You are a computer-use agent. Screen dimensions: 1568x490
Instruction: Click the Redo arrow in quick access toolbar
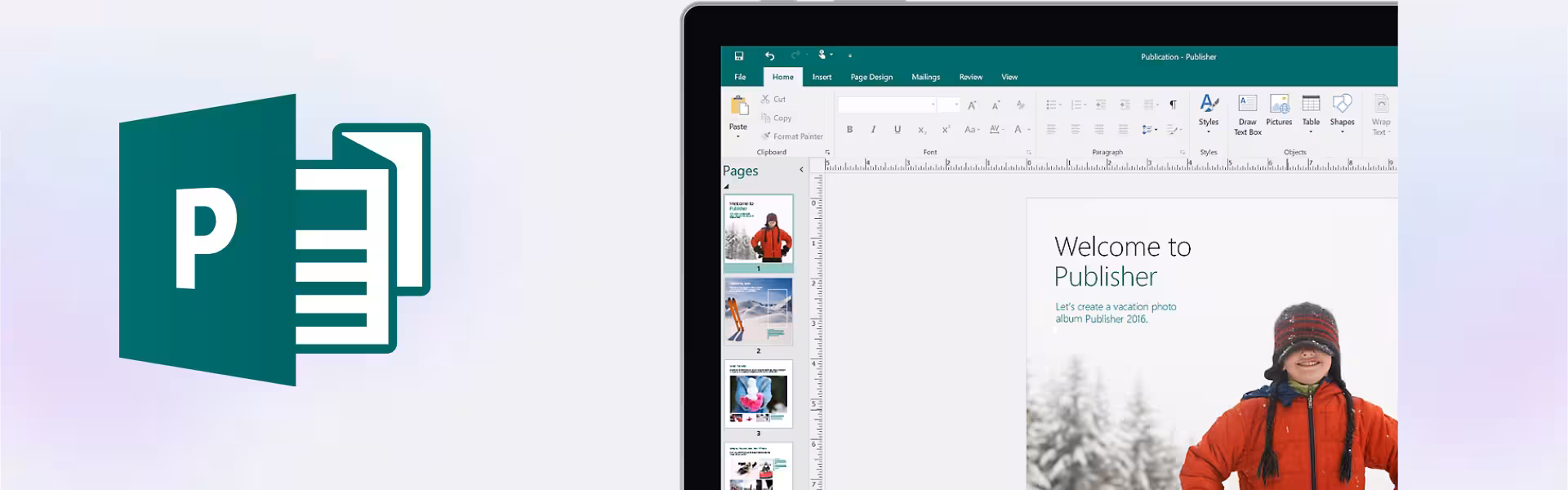click(795, 56)
